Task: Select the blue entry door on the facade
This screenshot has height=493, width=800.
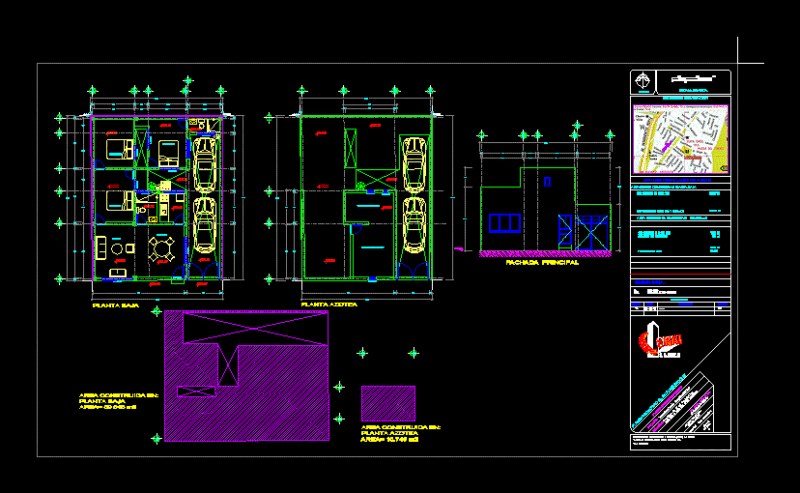Action: click(565, 232)
